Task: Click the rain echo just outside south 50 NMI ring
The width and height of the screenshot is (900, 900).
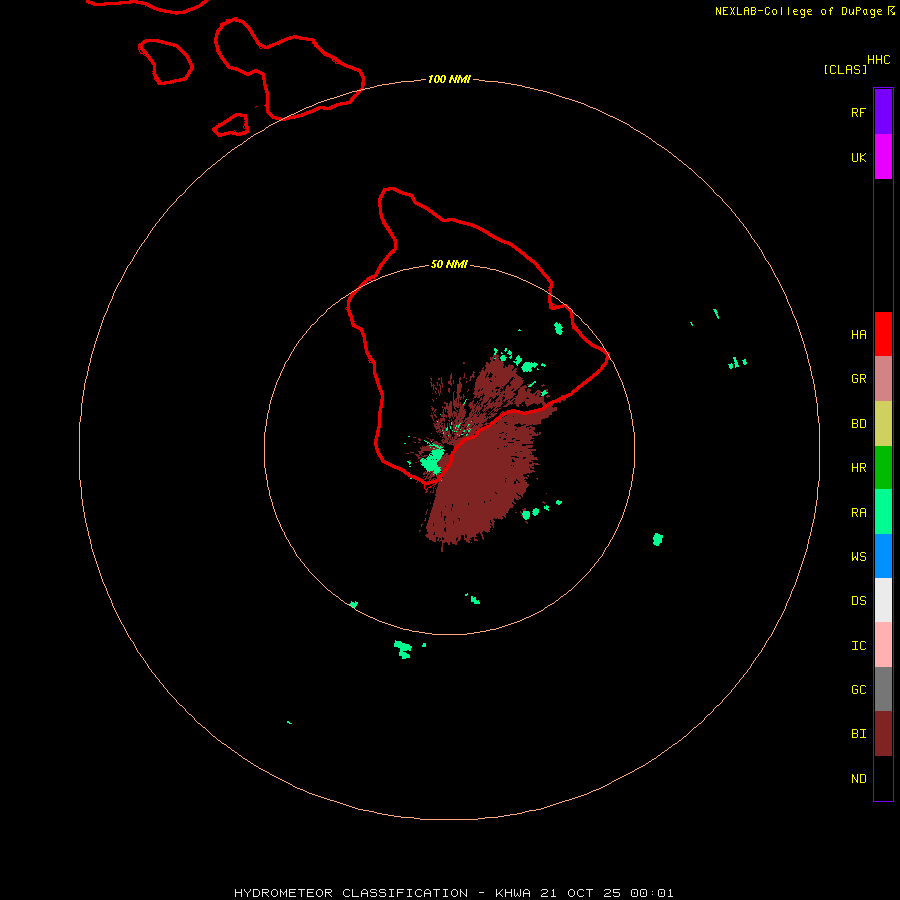Action: (x=403, y=649)
